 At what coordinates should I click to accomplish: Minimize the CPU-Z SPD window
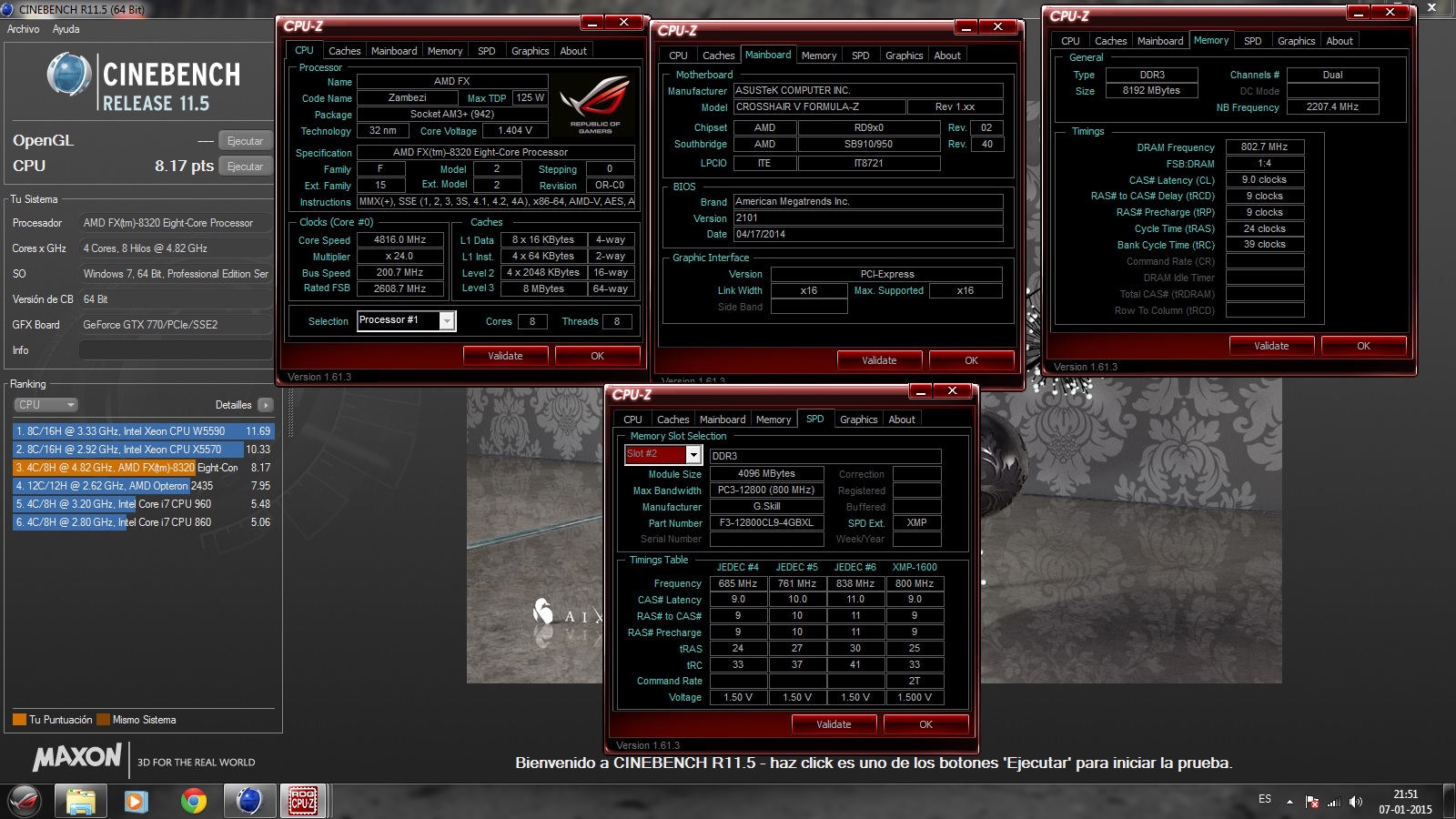pos(920,391)
